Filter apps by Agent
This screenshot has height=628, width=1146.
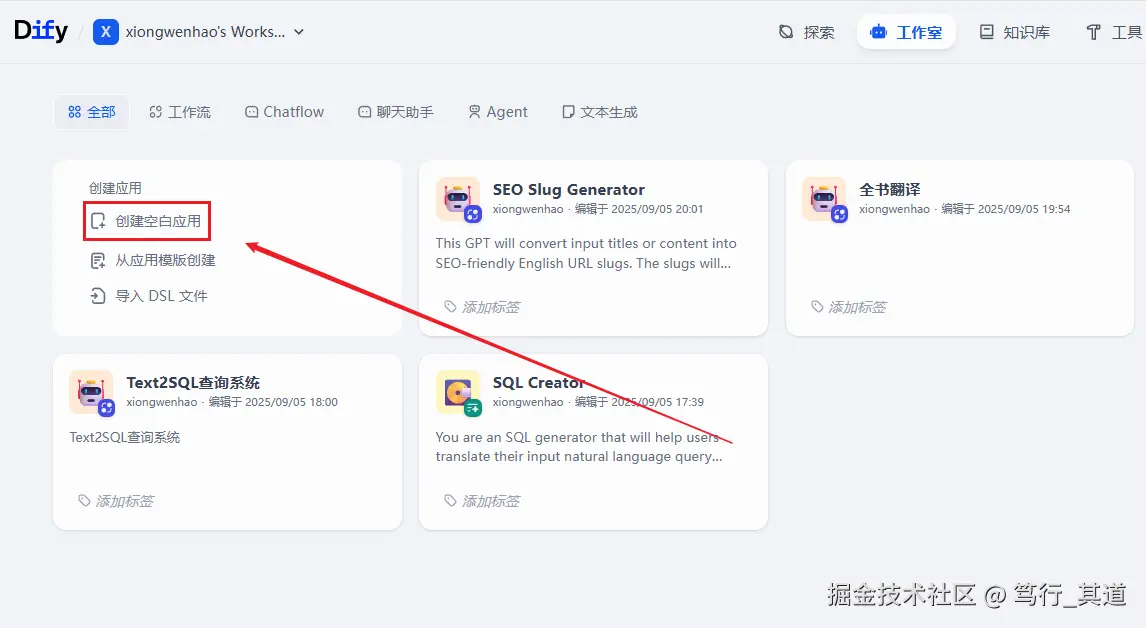pyautogui.click(x=498, y=112)
